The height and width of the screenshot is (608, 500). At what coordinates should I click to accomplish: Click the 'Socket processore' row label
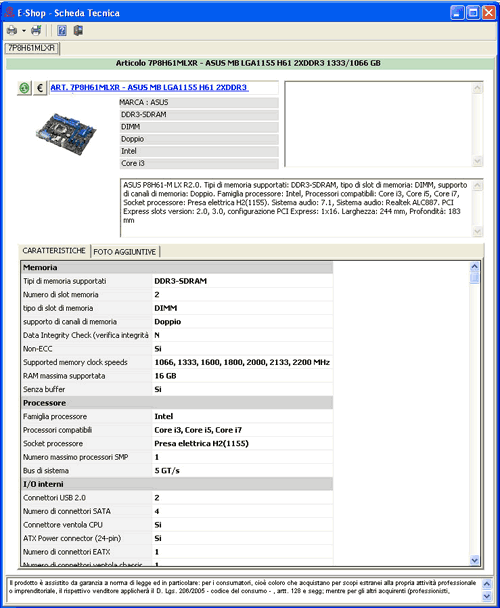pos(53,444)
